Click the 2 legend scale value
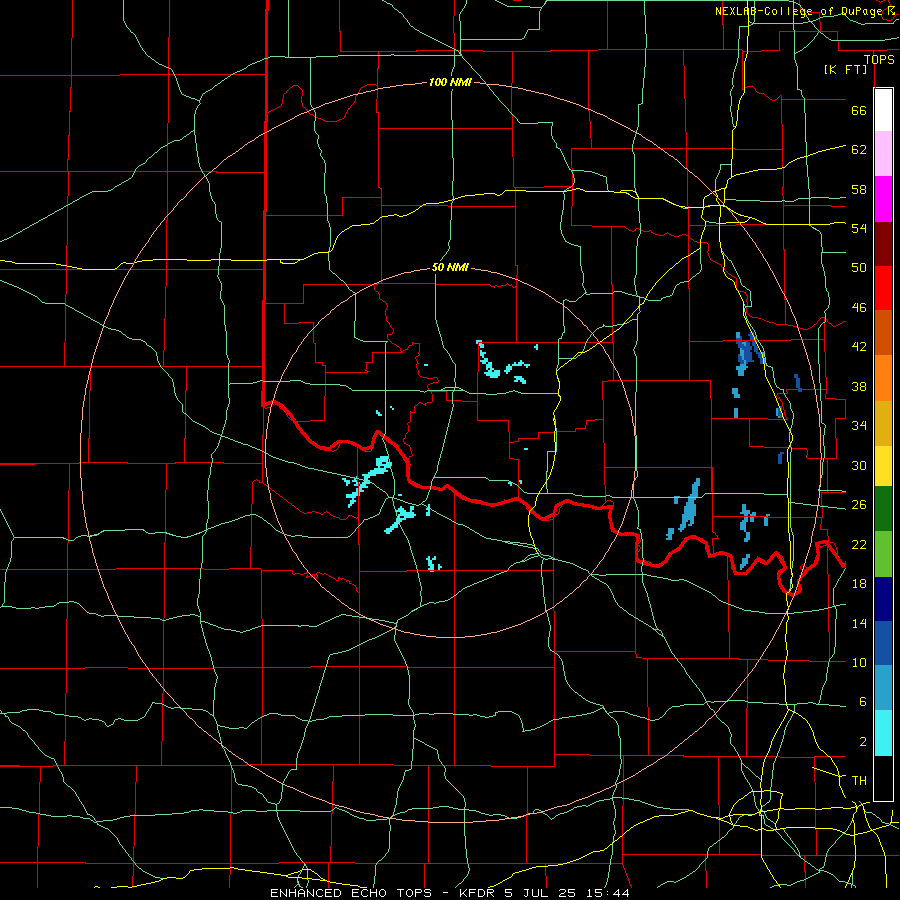 [x=863, y=742]
